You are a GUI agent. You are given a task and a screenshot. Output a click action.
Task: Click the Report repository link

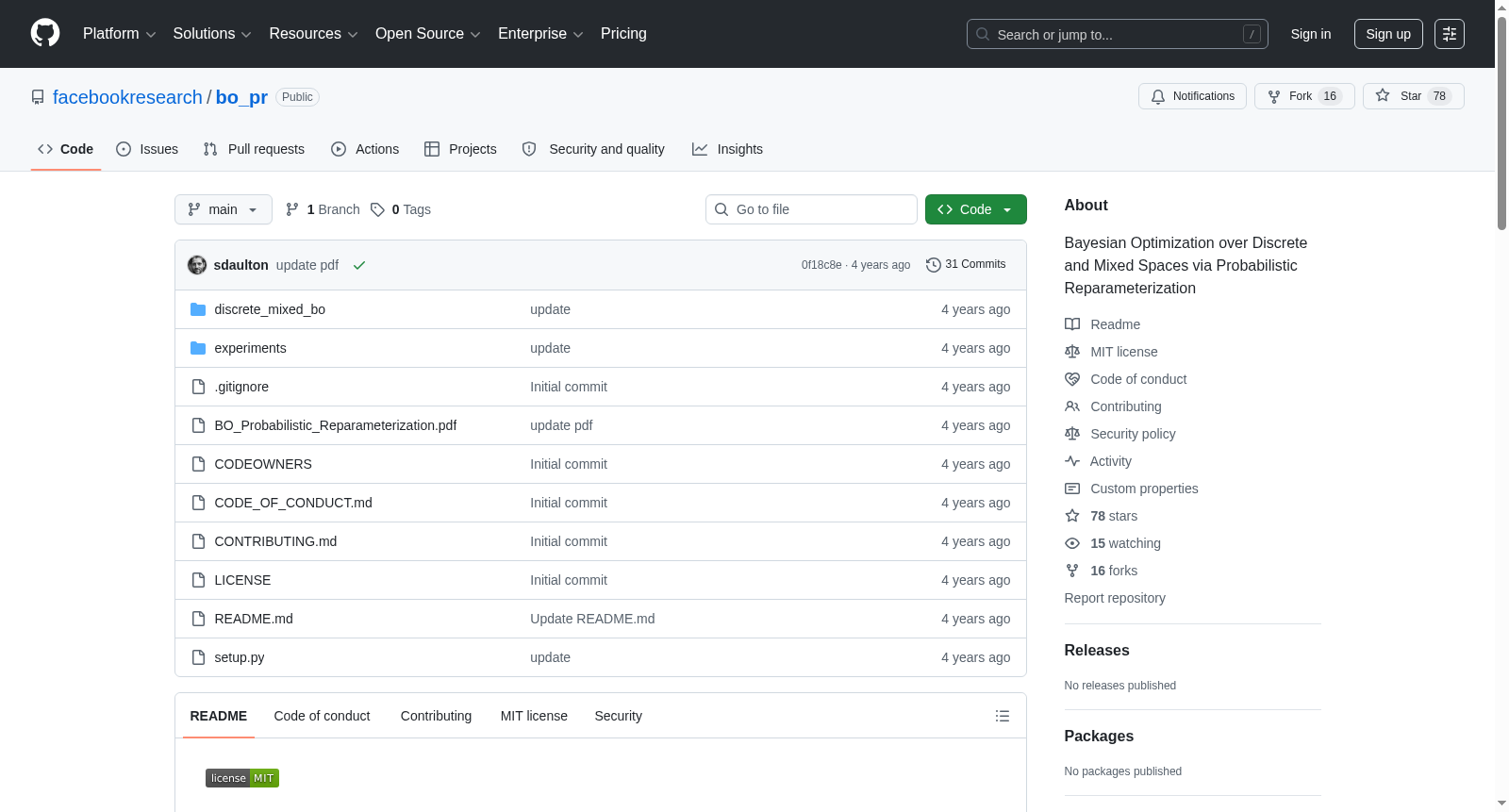[1115, 598]
